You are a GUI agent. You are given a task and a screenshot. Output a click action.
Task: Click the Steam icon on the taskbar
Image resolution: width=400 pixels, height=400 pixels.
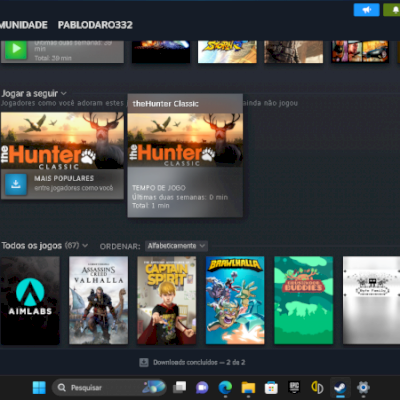pos(340,387)
